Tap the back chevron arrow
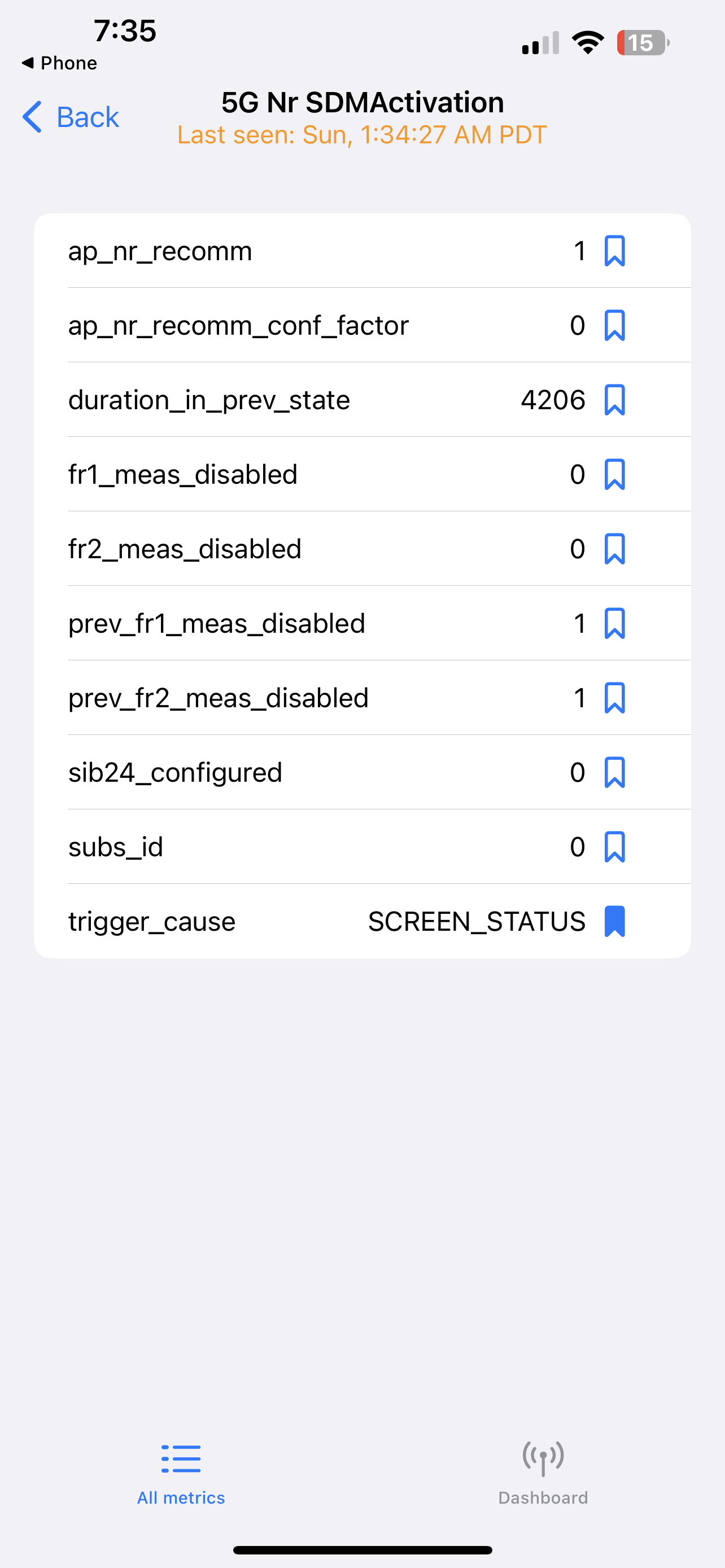Screen dimensions: 725x1568 32,117
